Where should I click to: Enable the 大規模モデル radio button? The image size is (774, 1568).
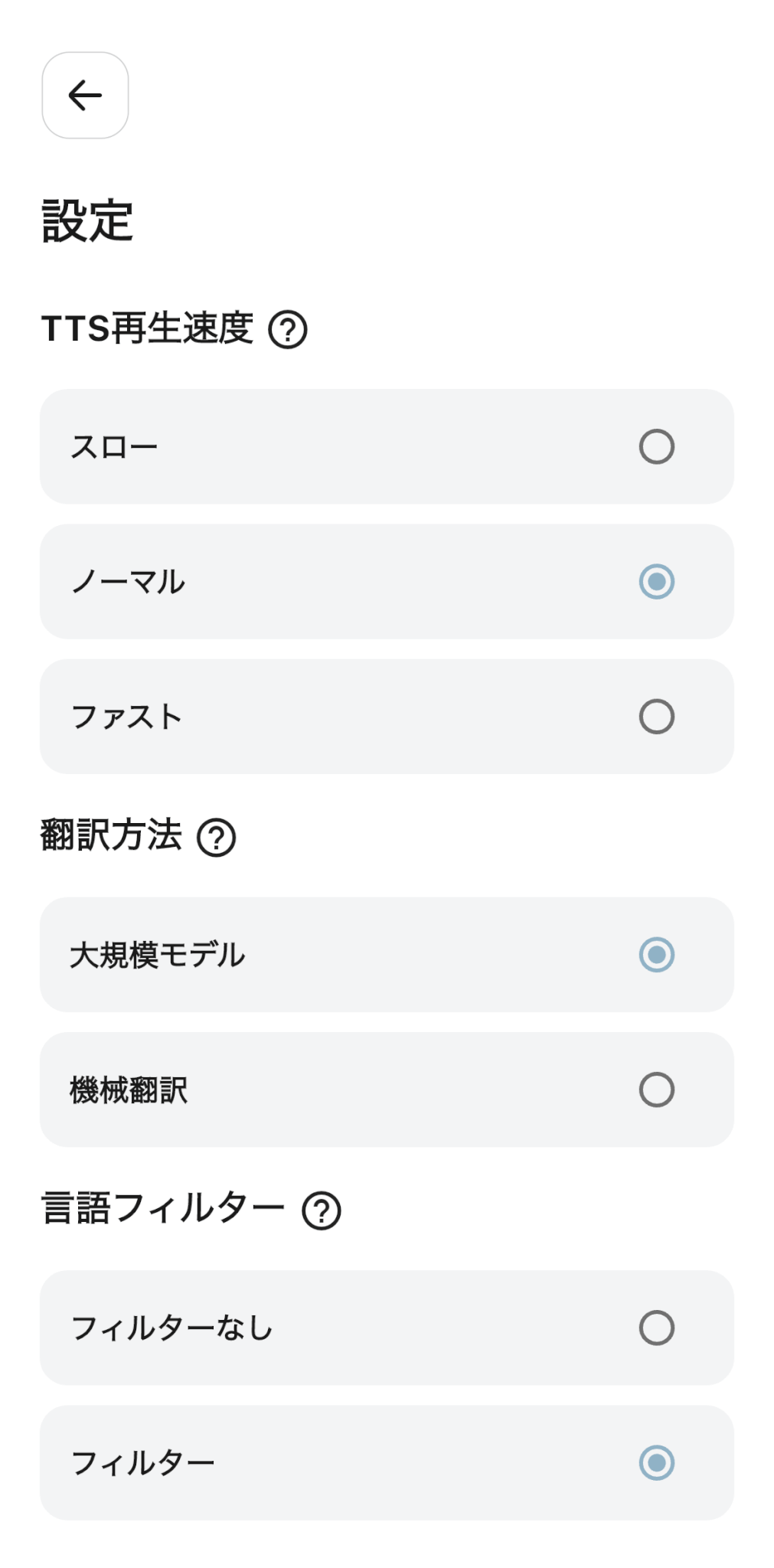pos(656,955)
